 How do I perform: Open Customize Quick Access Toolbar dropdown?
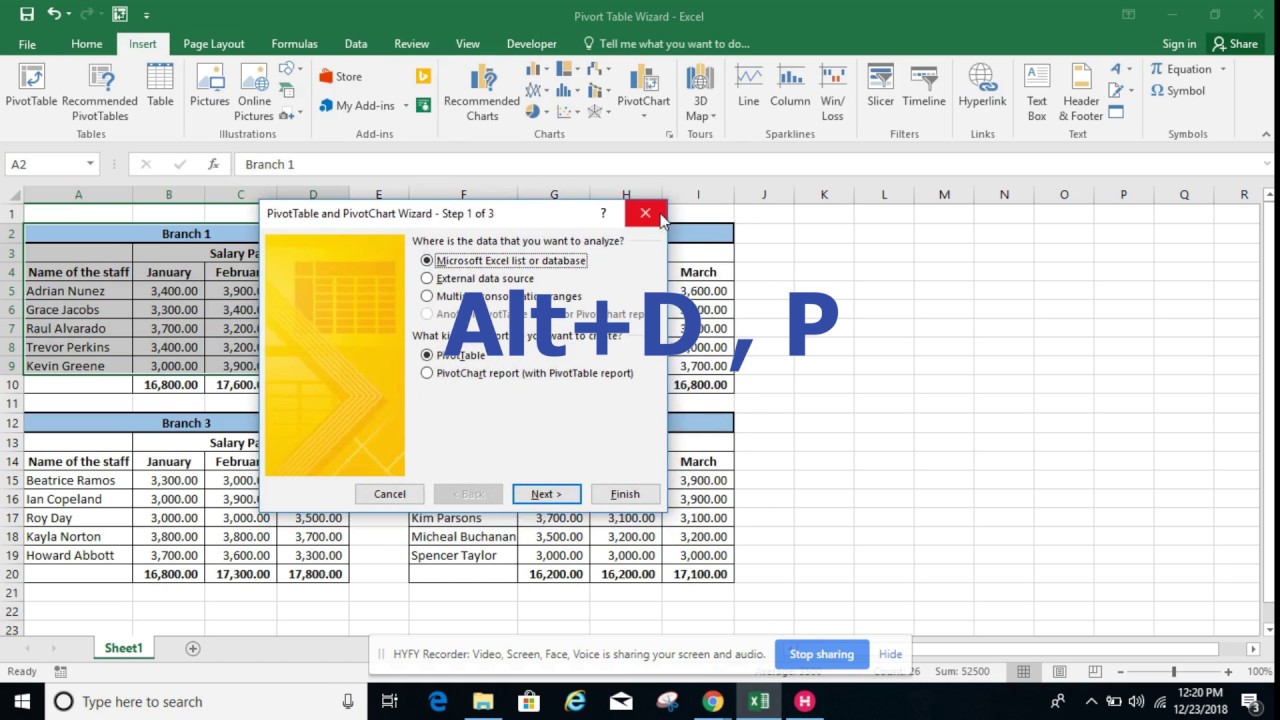[x=147, y=15]
